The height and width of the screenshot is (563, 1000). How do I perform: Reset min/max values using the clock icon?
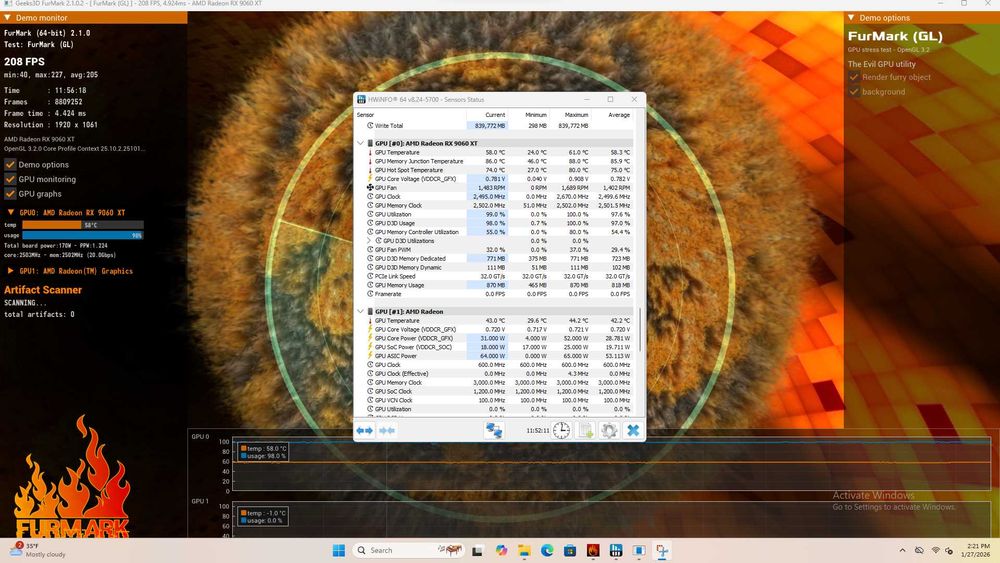pos(561,430)
